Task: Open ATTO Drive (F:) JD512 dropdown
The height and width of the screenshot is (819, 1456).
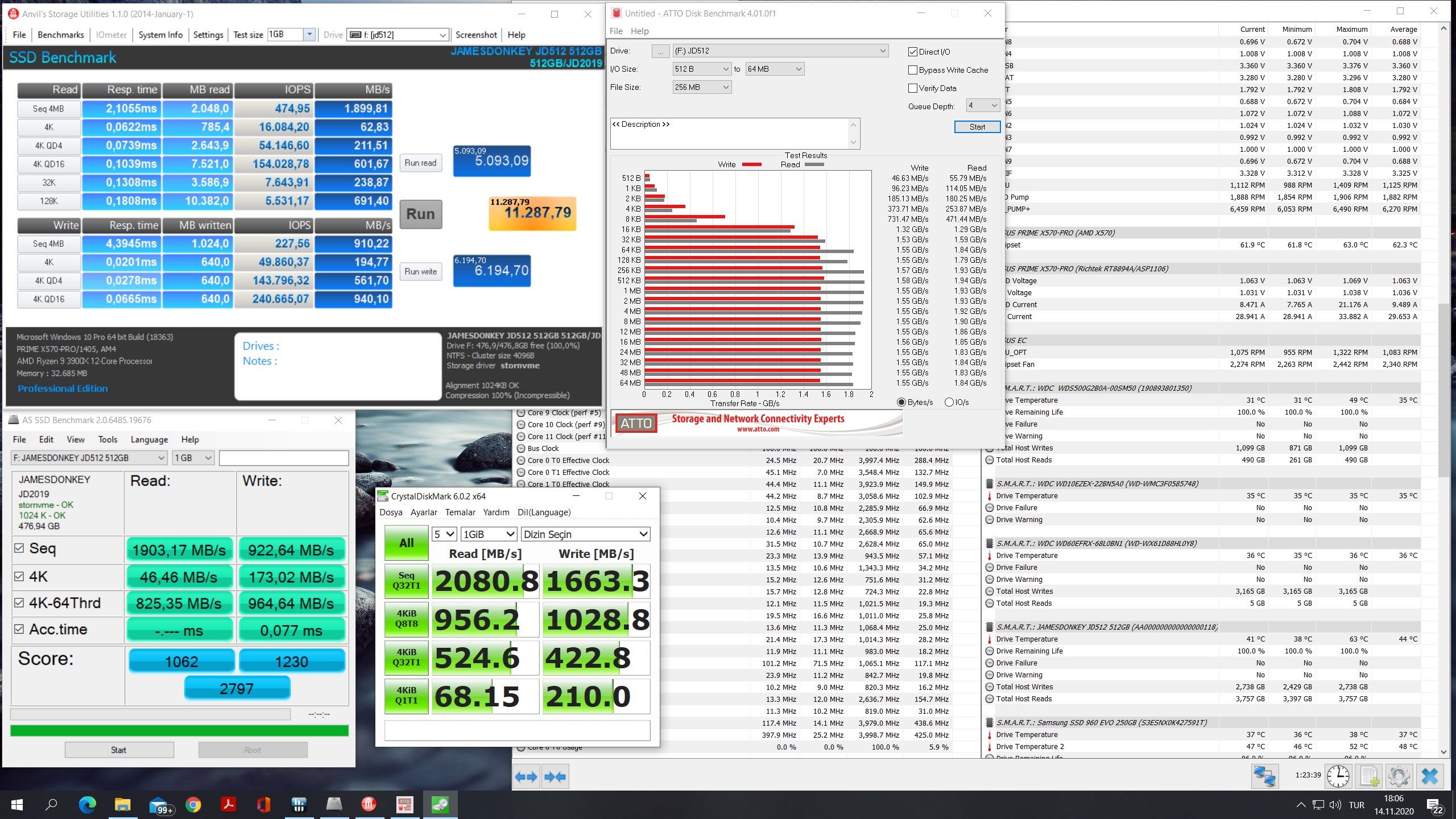Action: pos(780,51)
